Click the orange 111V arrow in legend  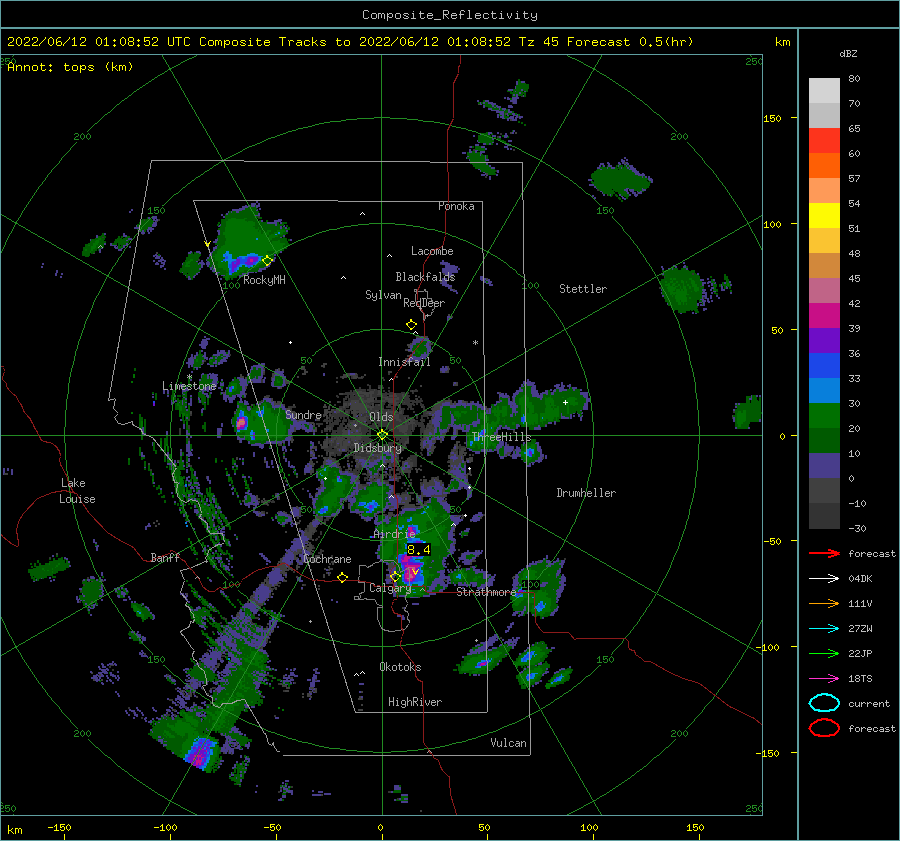click(x=824, y=603)
